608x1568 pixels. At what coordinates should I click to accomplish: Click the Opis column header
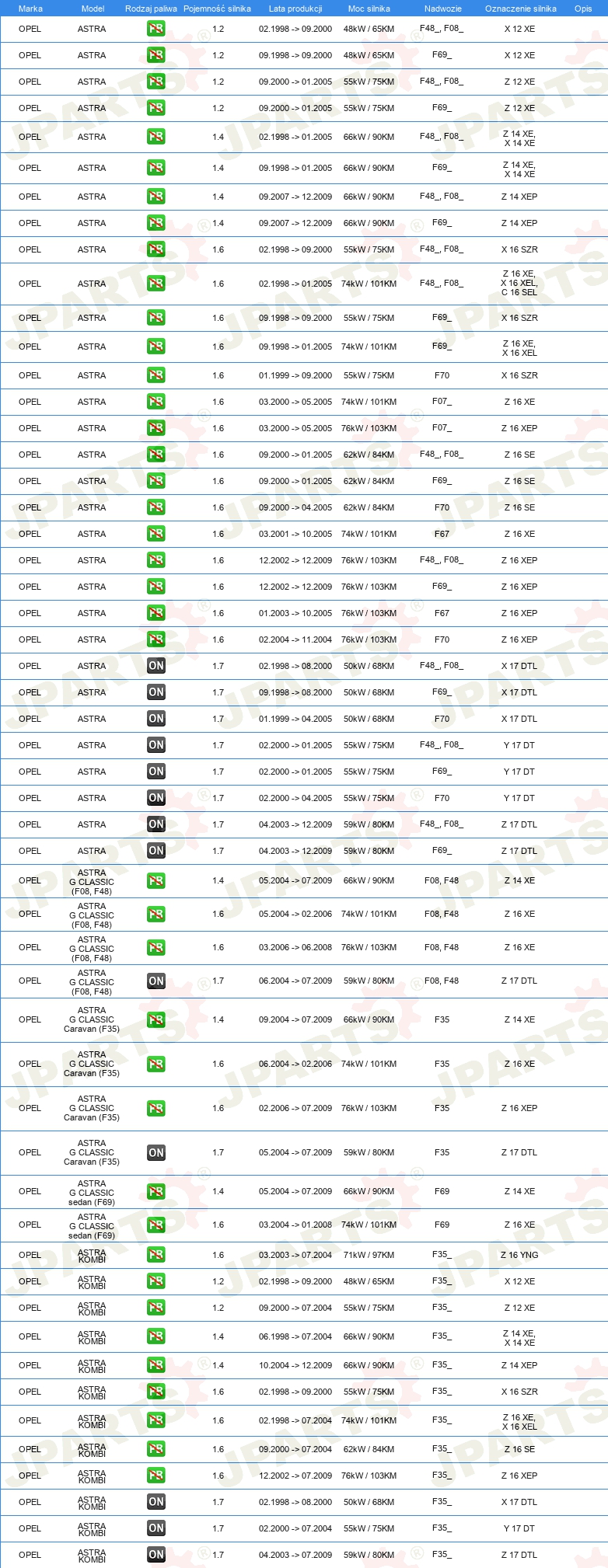click(x=583, y=9)
